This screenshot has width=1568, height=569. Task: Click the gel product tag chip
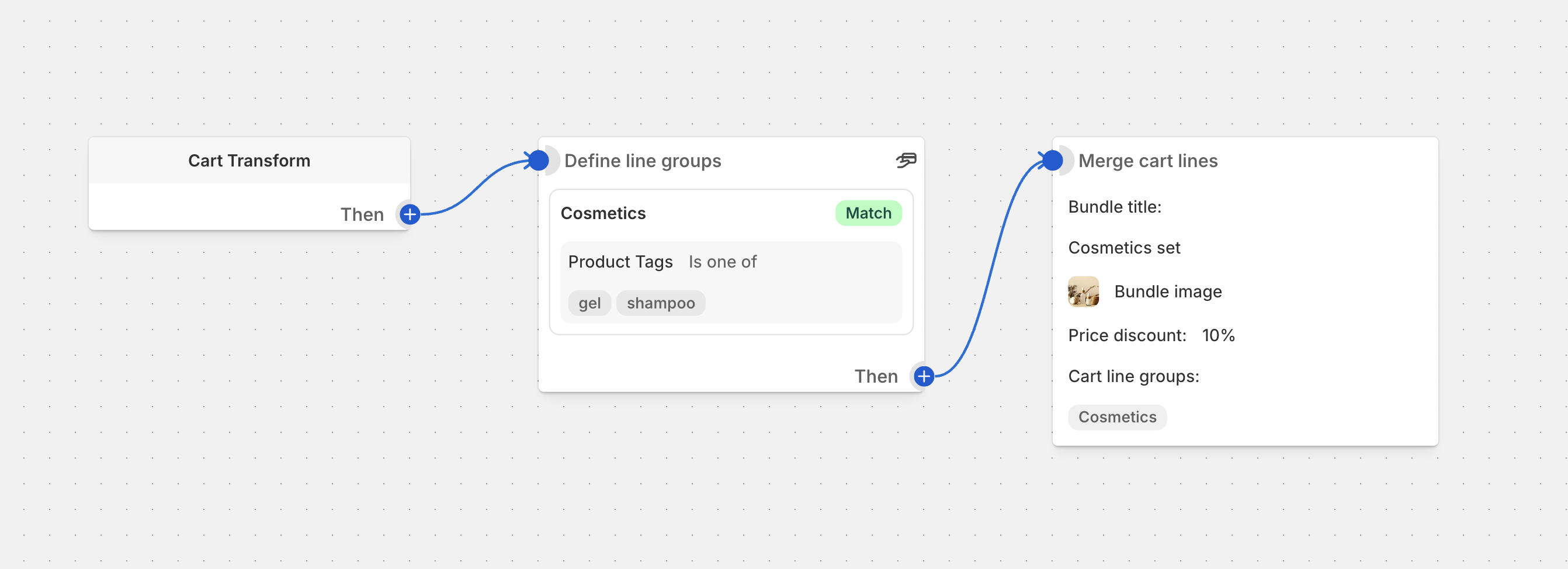(x=589, y=303)
